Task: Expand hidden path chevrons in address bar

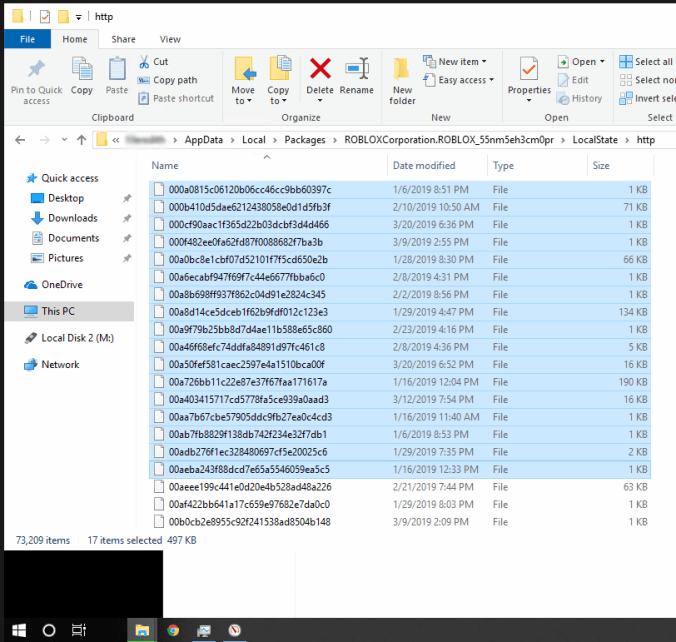Action: 116,140
